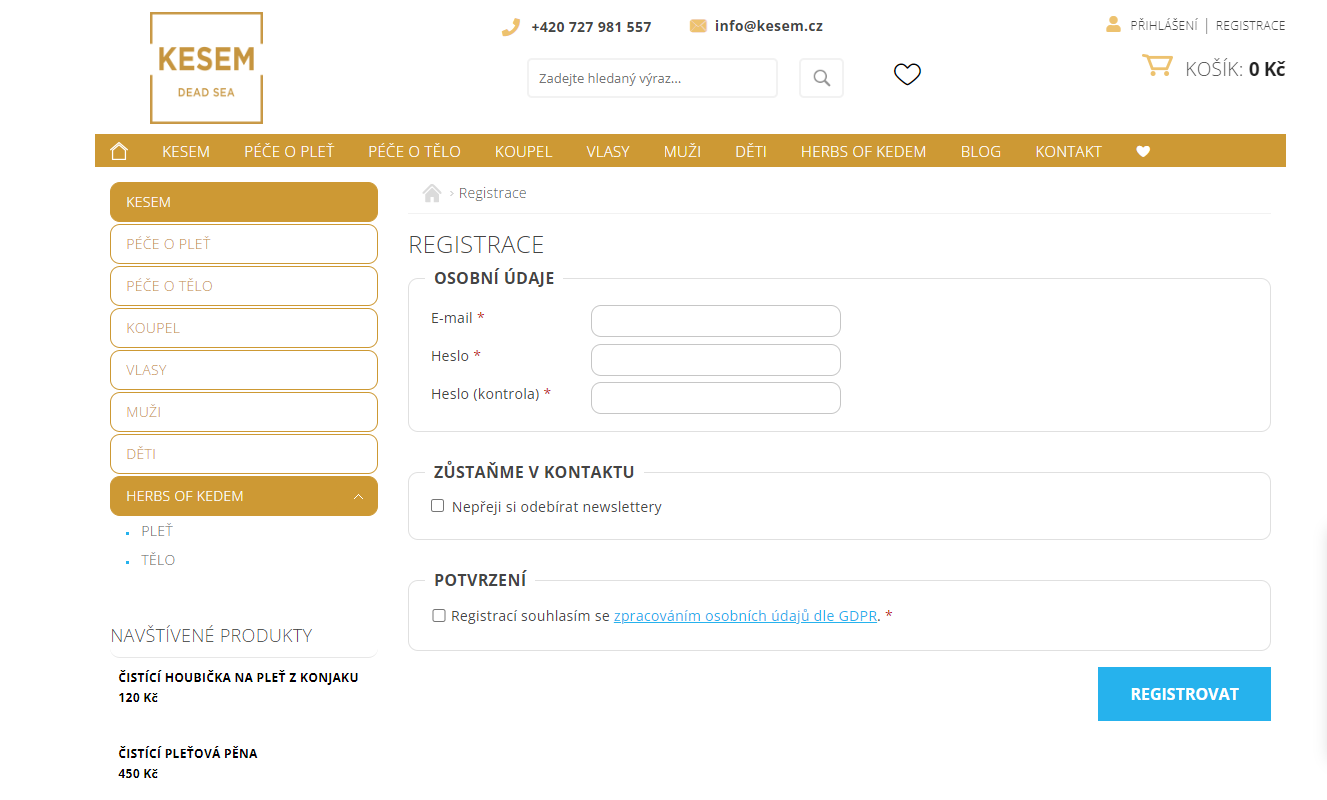Click the Registrace breadcrumb text

[492, 193]
